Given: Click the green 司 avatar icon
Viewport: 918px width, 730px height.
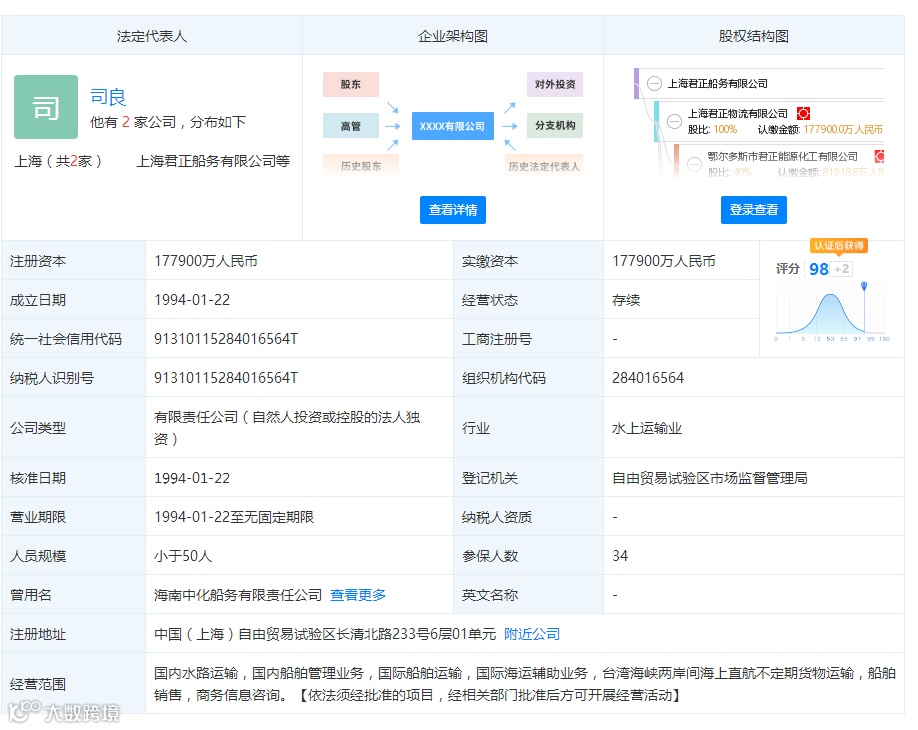Looking at the screenshot, I should 46,107.
